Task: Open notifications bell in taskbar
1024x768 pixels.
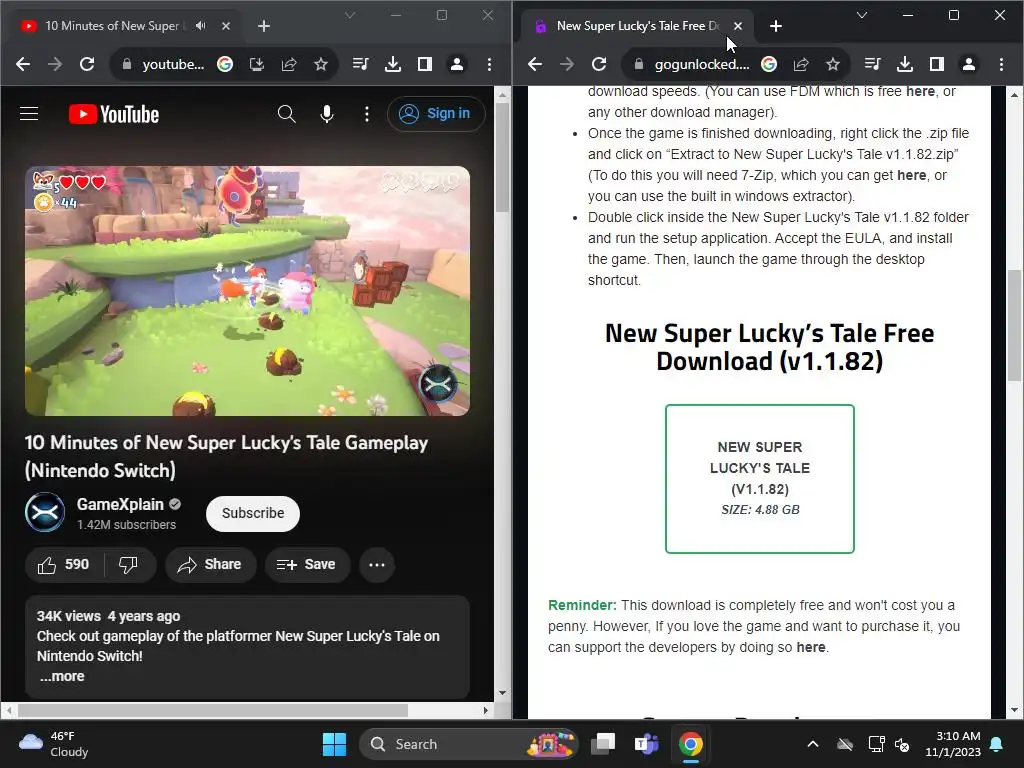Action: point(997,744)
